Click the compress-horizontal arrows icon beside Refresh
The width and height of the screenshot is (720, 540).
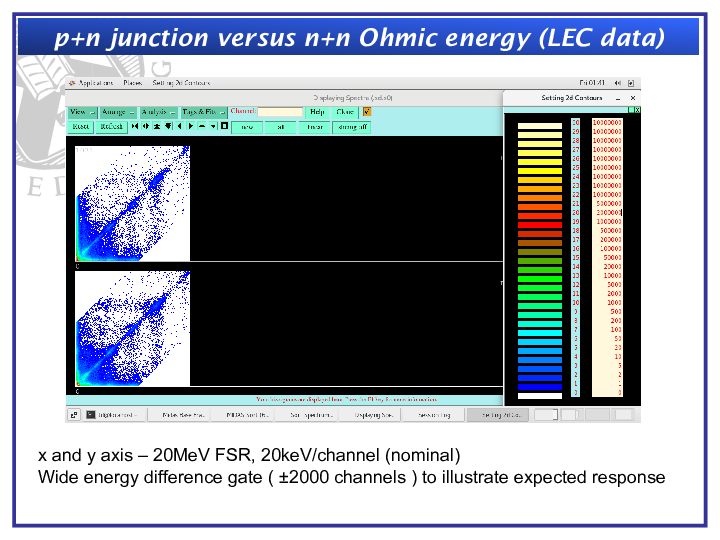tap(135, 126)
